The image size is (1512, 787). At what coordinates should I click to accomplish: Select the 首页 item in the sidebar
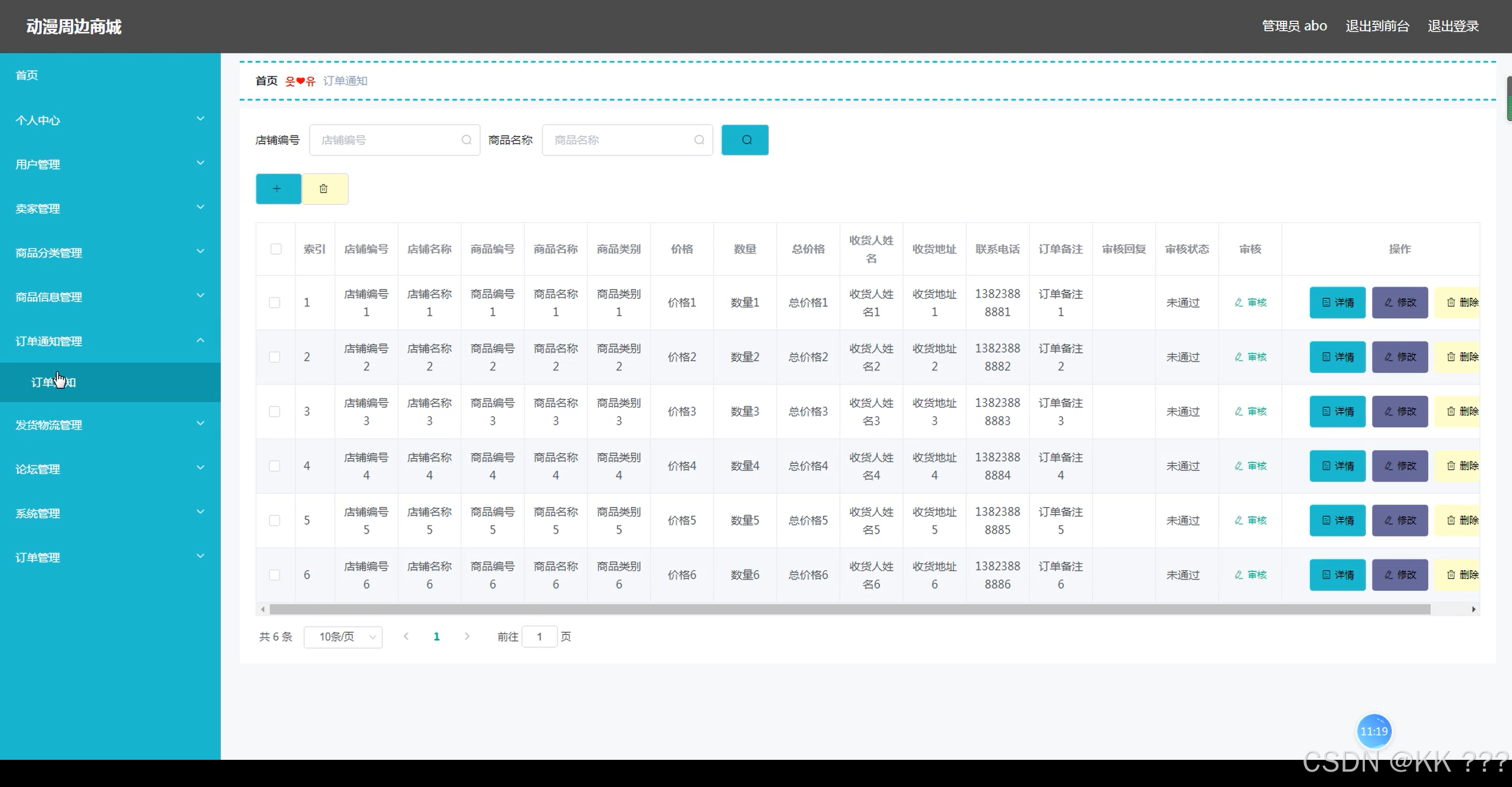point(27,75)
